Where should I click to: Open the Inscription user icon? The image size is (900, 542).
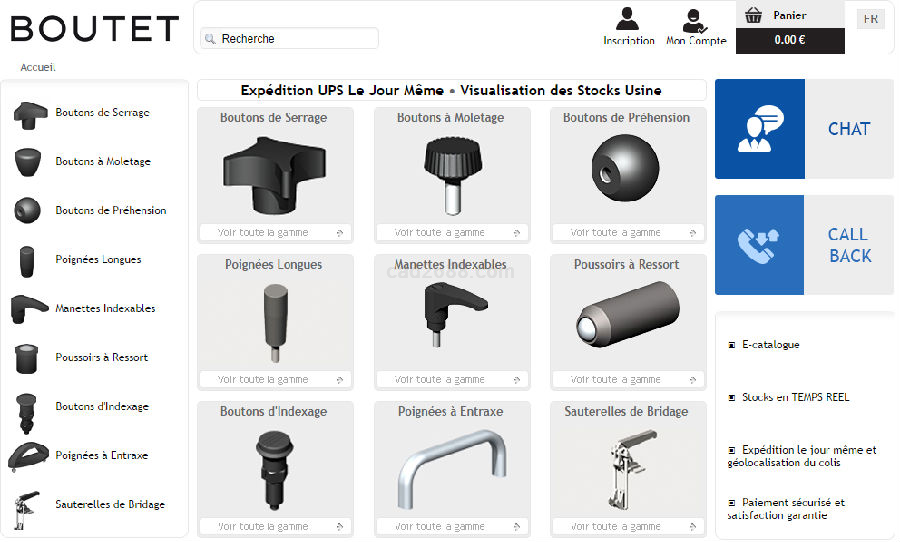click(627, 18)
